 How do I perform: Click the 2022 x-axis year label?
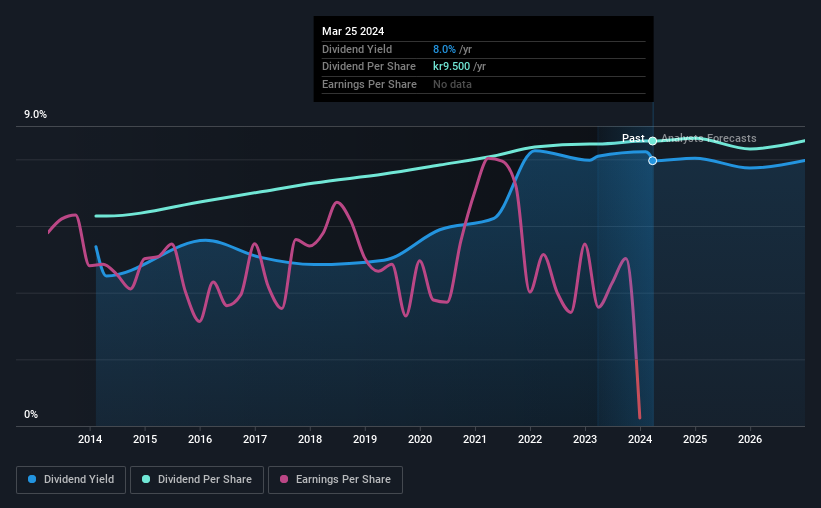tap(530, 439)
